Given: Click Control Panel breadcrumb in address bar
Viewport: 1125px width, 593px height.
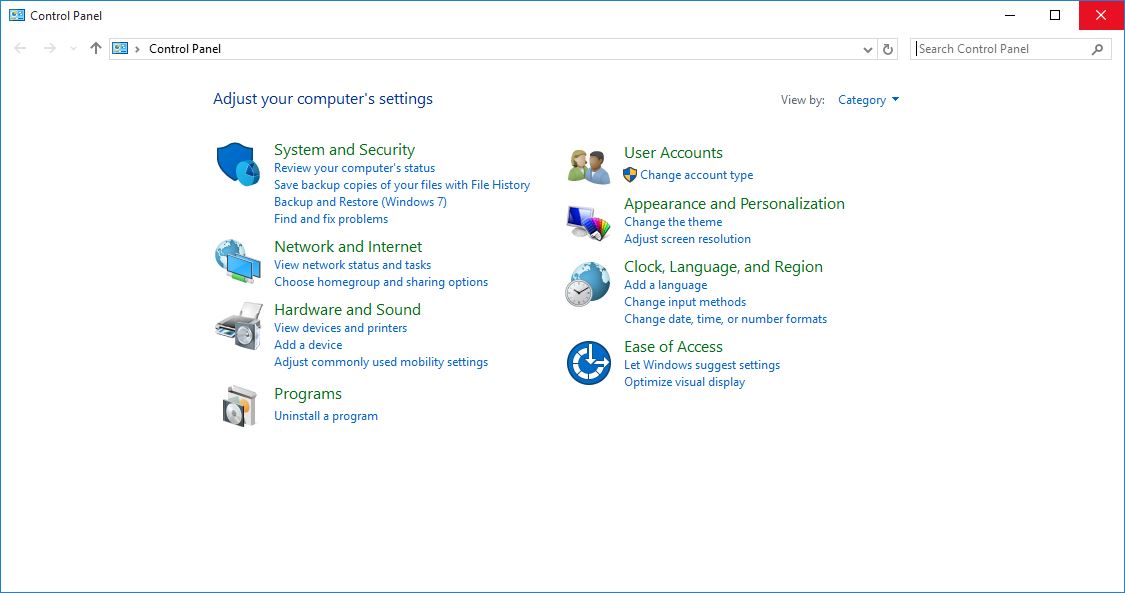Looking at the screenshot, I should pos(185,49).
